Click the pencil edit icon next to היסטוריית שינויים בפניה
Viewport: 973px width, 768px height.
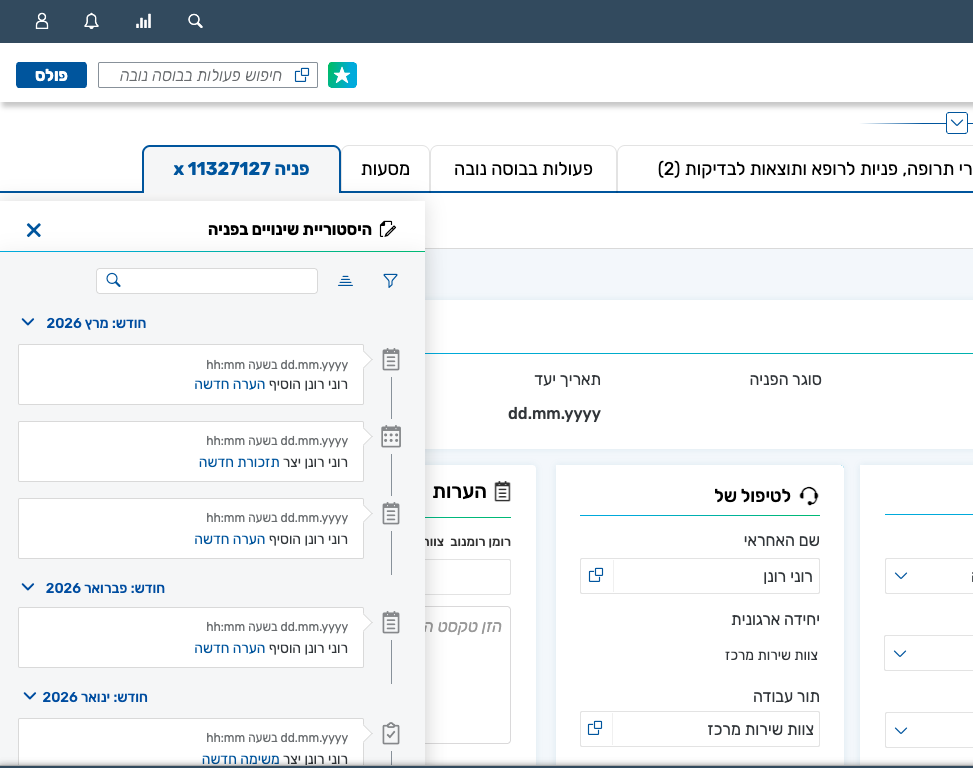[x=389, y=227]
